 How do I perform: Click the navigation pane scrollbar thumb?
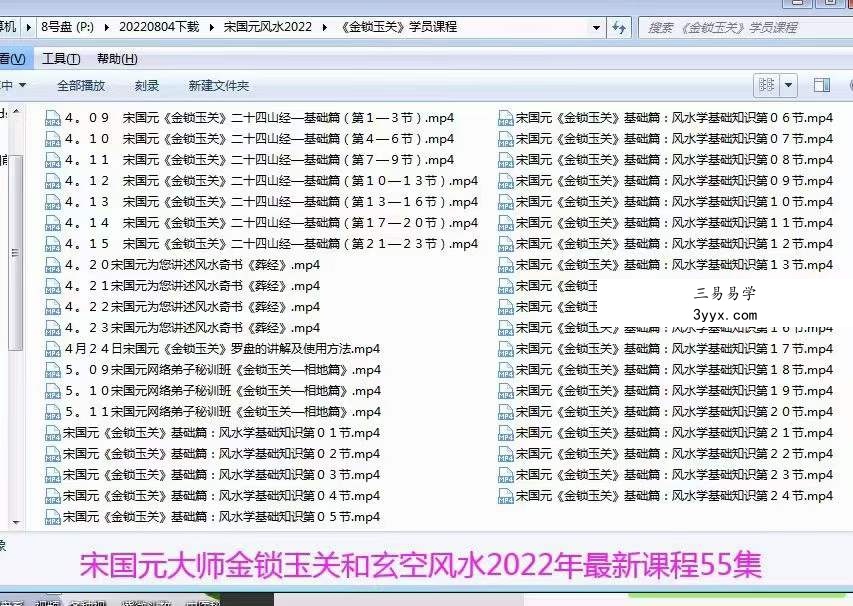[x=16, y=252]
